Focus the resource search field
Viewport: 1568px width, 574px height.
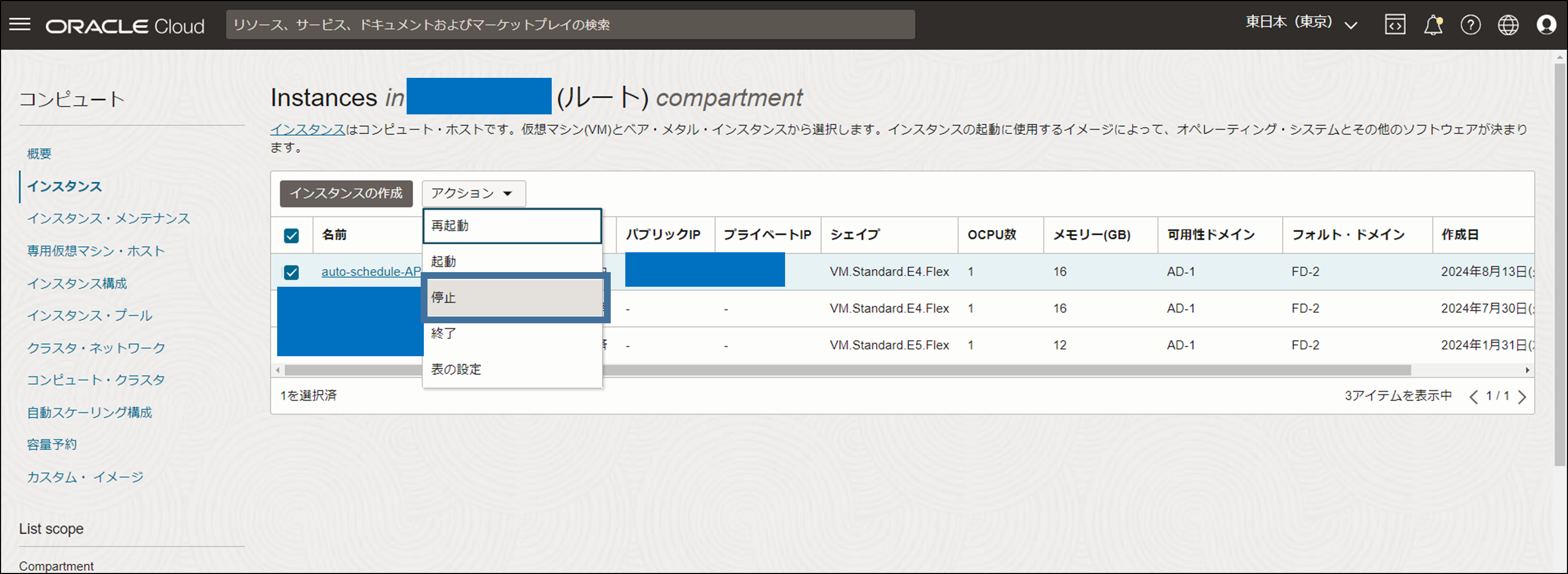570,25
